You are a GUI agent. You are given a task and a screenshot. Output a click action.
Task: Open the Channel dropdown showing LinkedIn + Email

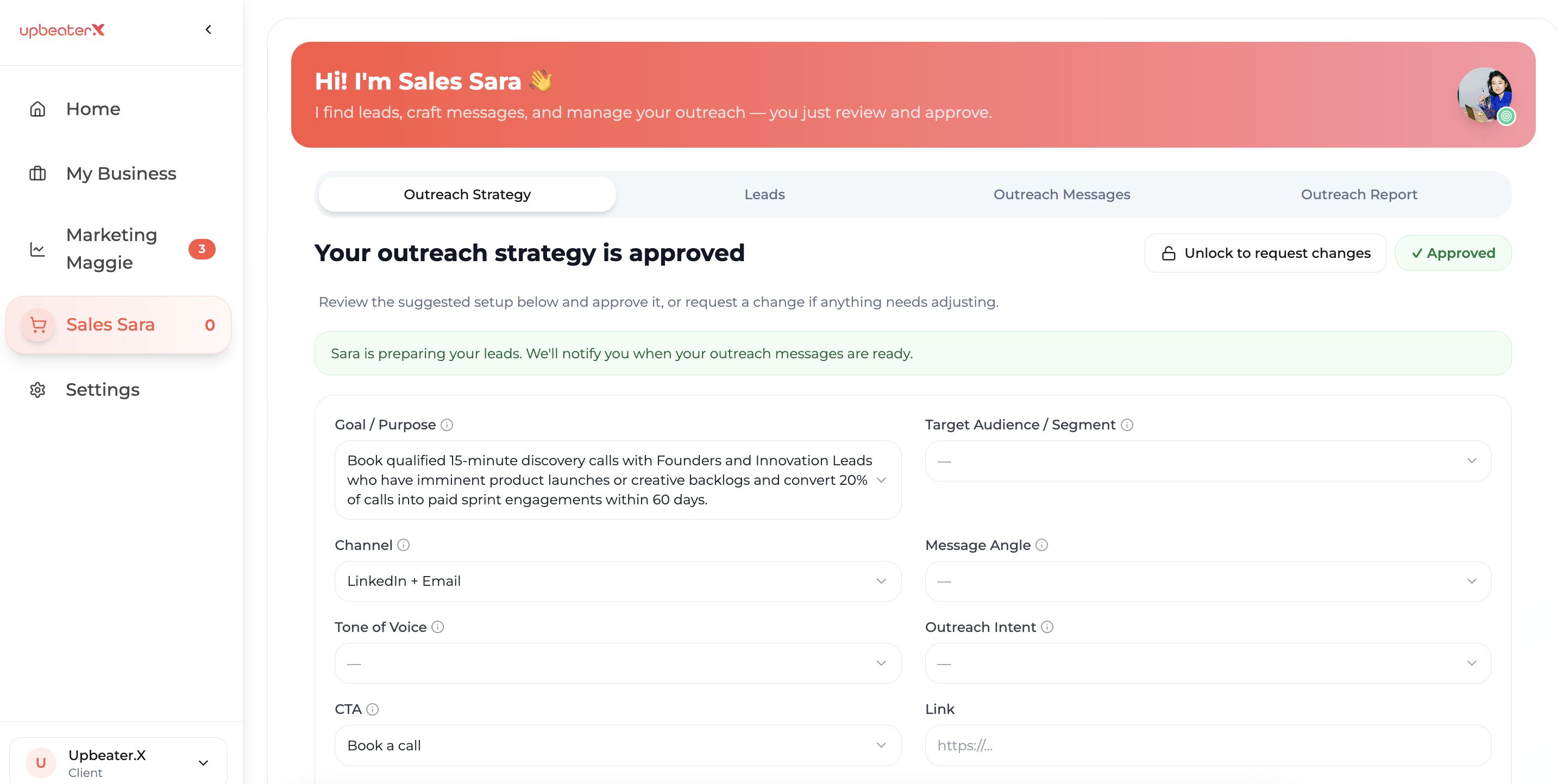click(x=618, y=581)
